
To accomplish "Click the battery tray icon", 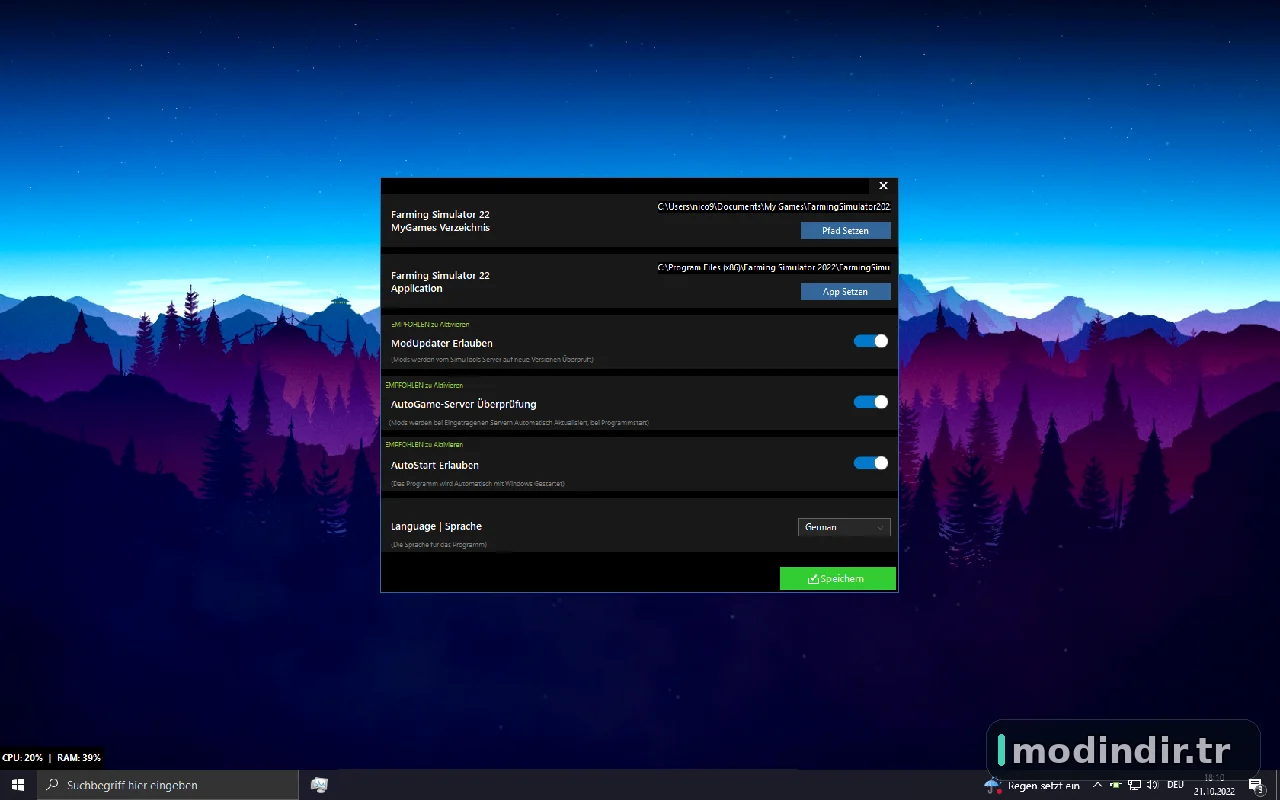I will (1115, 785).
